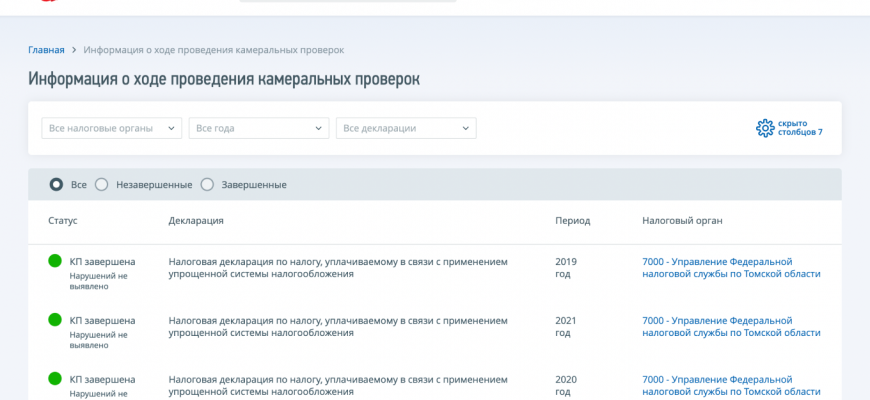
Task: Go to 'Главная' breadcrumb link
Action: pyautogui.click(x=46, y=49)
